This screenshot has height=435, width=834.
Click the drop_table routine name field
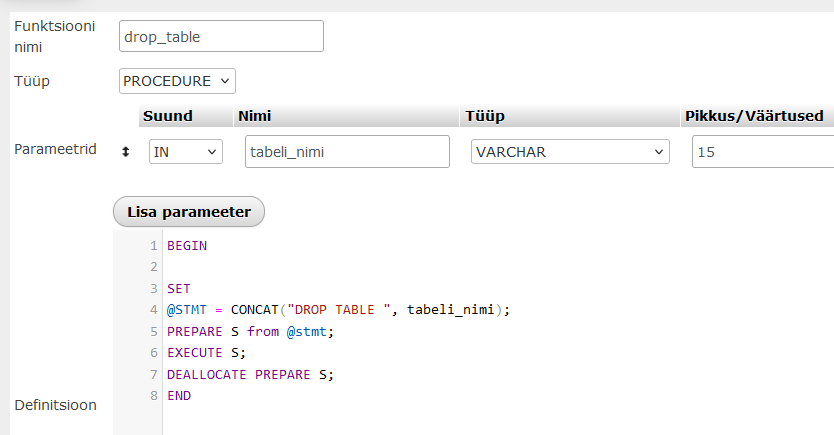221,36
